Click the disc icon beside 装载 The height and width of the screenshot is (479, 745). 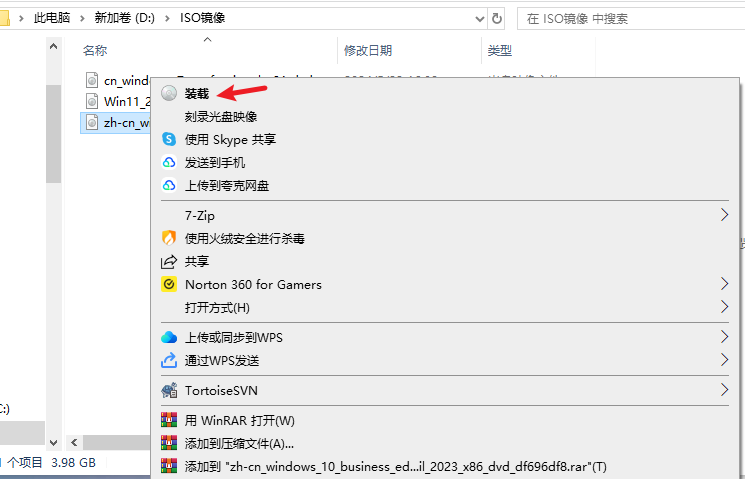[169, 93]
